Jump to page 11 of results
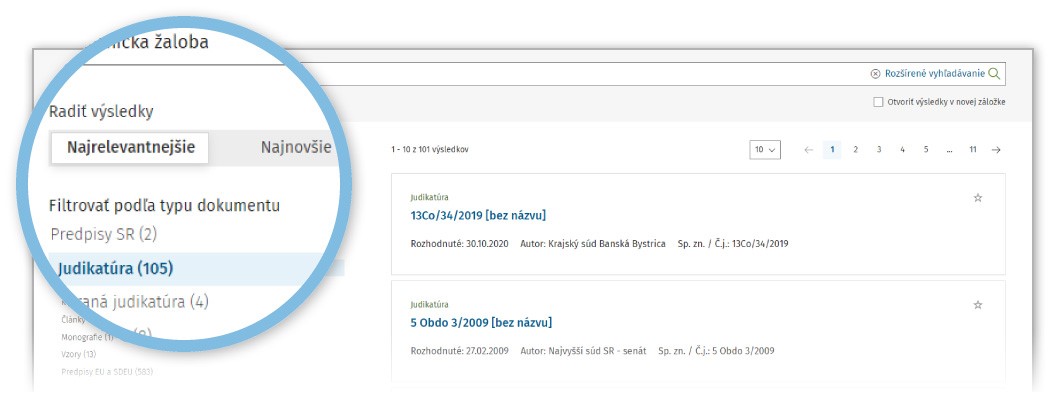 [x=972, y=150]
